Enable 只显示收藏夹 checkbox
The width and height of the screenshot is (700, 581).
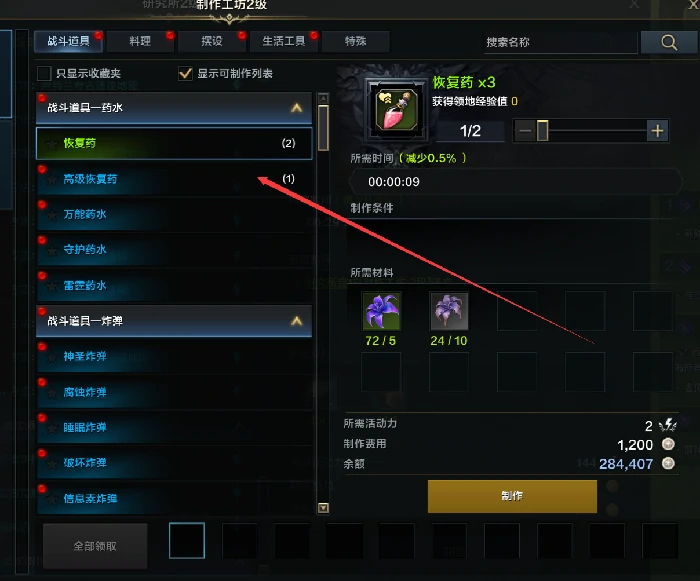point(44,73)
